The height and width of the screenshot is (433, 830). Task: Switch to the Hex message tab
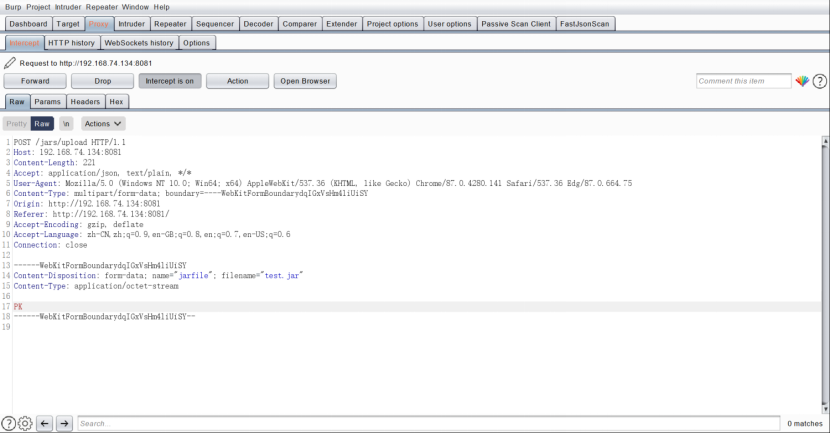[x=116, y=102]
